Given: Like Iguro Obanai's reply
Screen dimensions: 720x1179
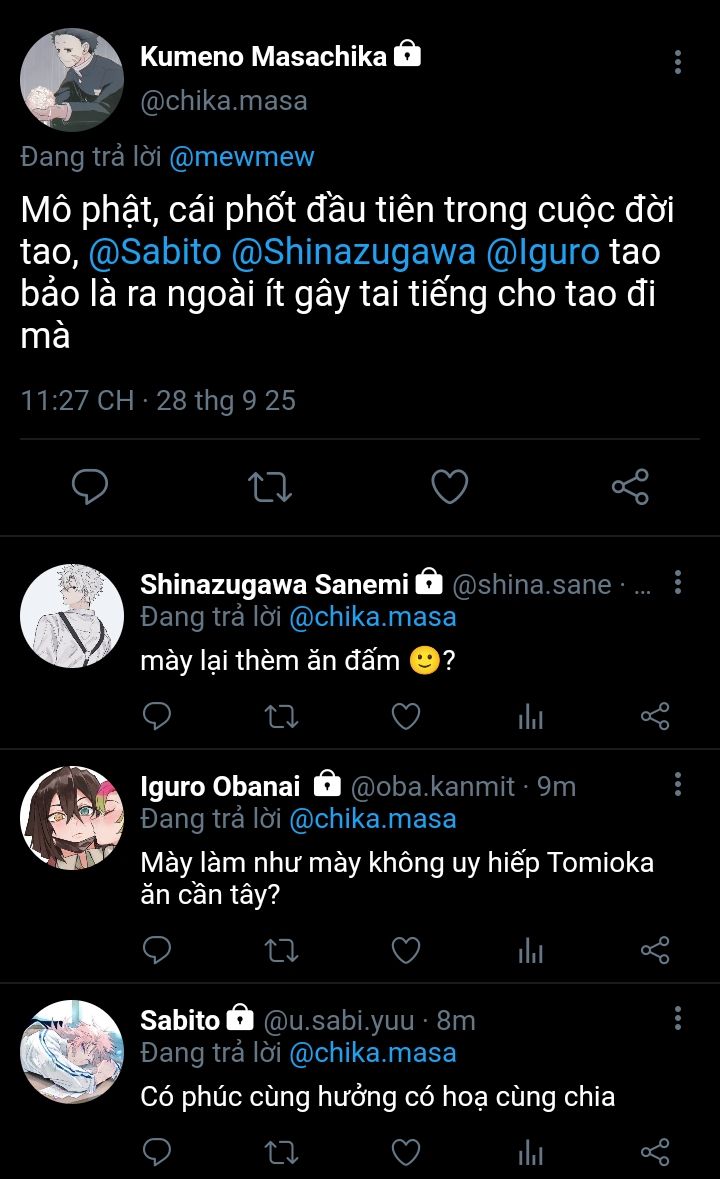Looking at the screenshot, I should (x=405, y=950).
